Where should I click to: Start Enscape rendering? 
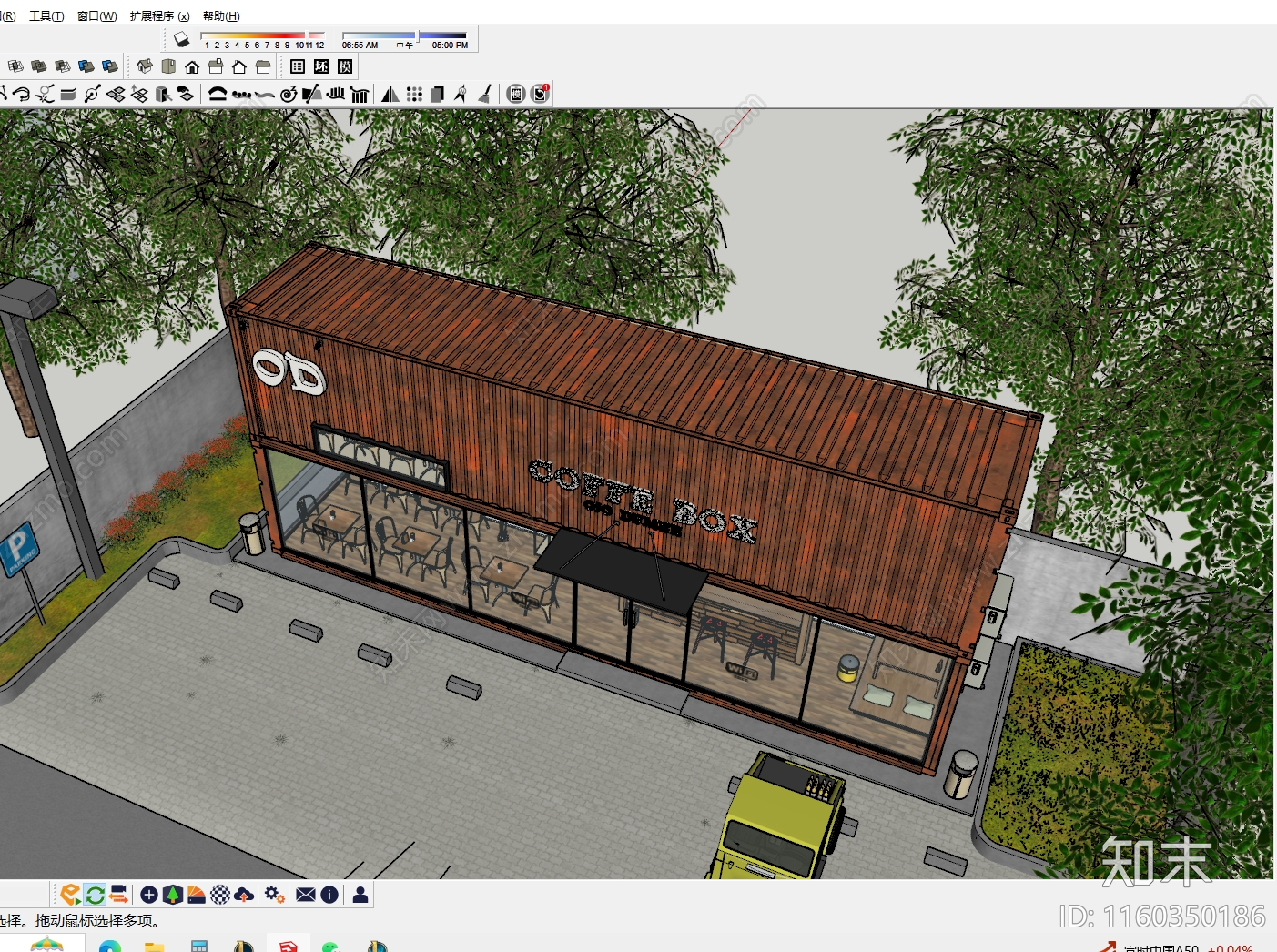coord(71,895)
